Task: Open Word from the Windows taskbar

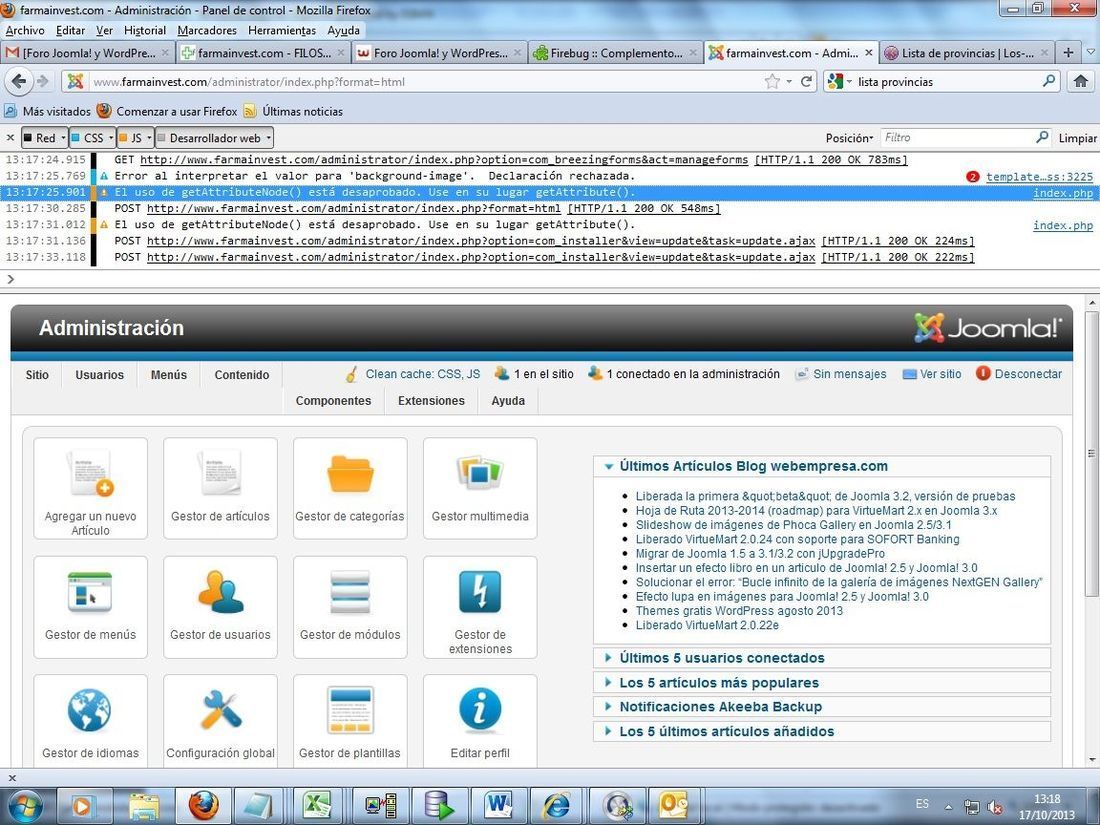Action: pos(498,806)
